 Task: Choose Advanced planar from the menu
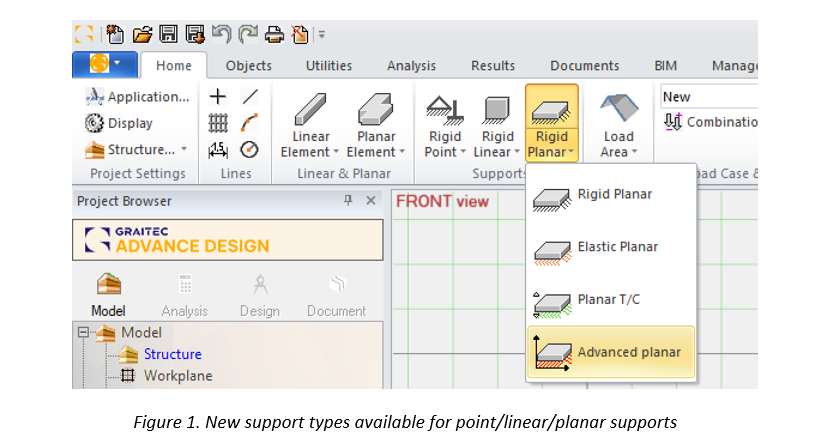pos(610,352)
